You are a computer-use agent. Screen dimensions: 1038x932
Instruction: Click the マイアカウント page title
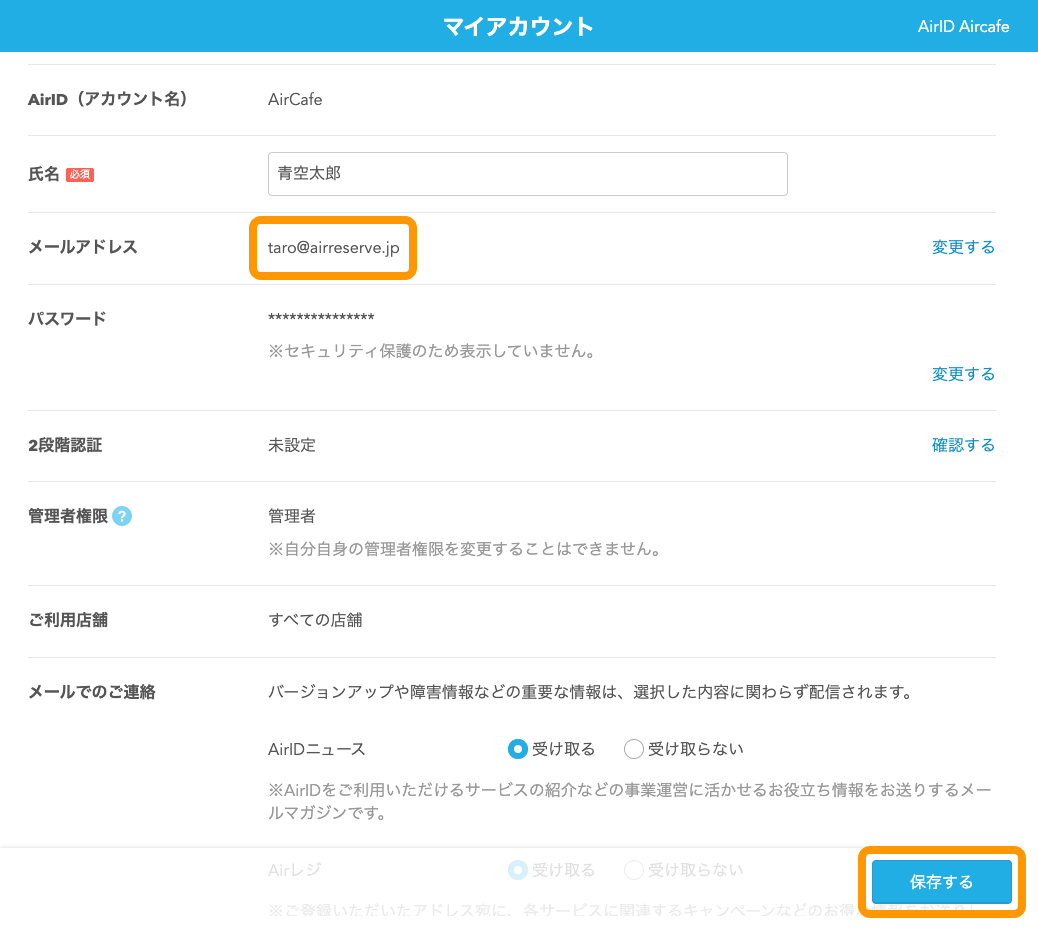(x=518, y=26)
